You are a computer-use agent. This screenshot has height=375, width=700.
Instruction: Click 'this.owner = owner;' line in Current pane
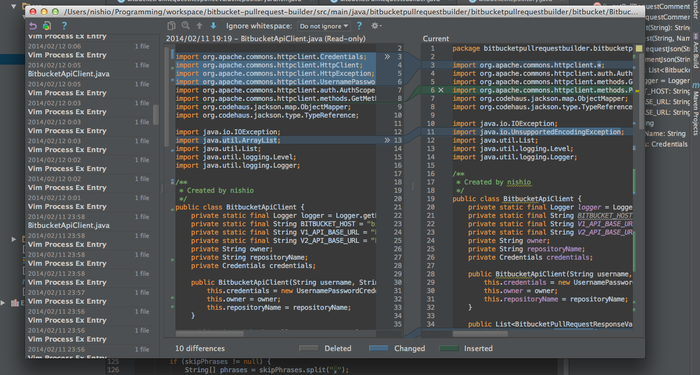tap(520, 291)
